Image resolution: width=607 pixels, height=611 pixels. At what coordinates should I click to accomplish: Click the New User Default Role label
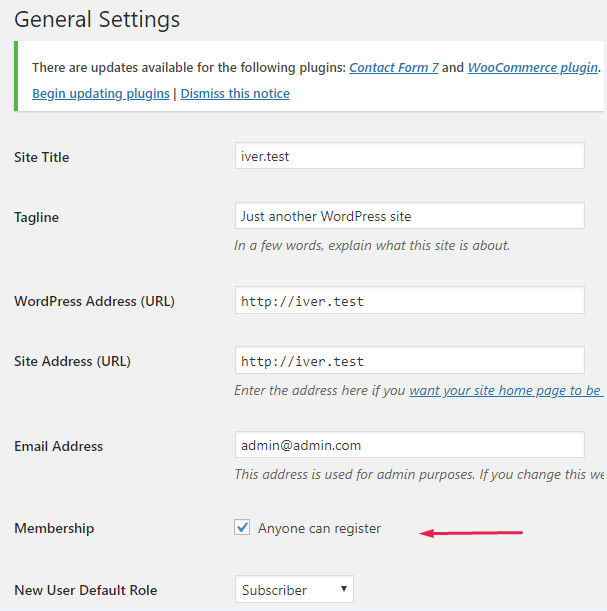pos(85,591)
